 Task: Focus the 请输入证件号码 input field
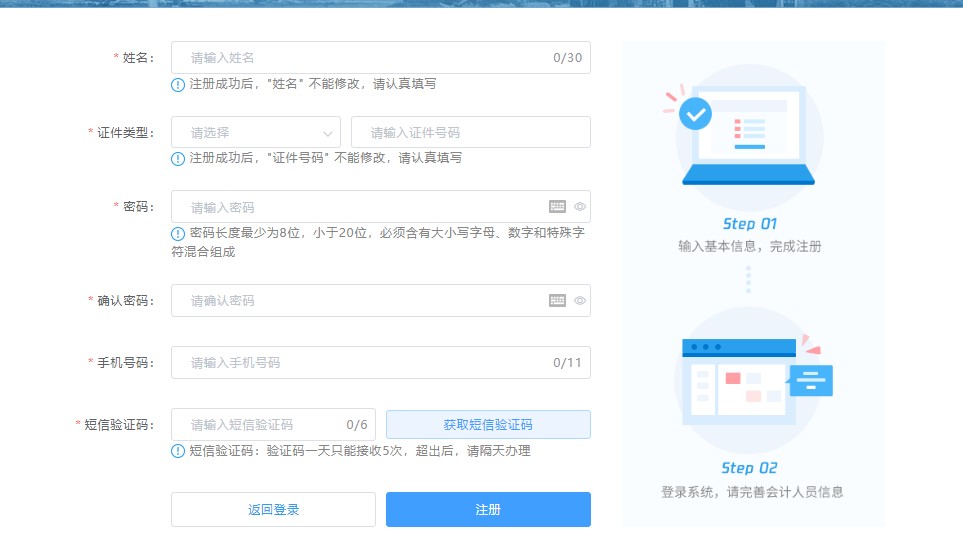coord(471,132)
